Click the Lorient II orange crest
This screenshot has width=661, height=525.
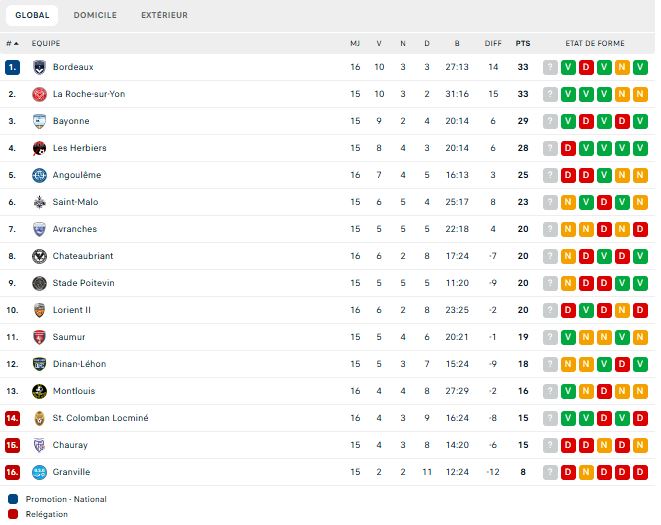(39, 310)
